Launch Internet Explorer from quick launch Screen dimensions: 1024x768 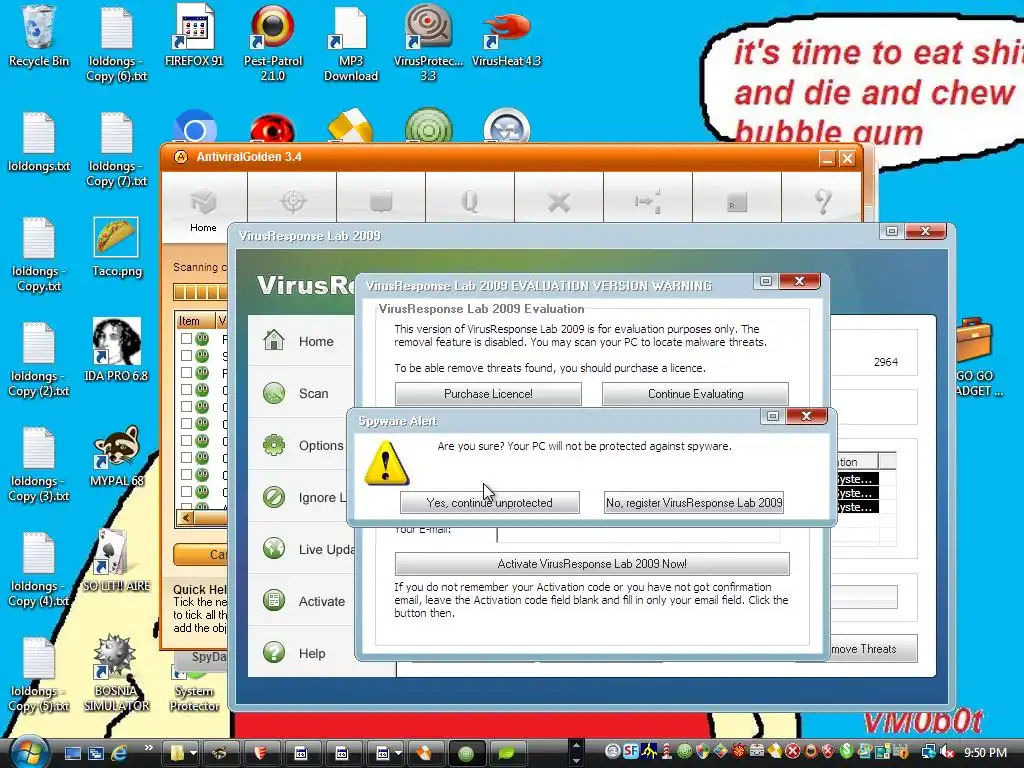coord(119,753)
